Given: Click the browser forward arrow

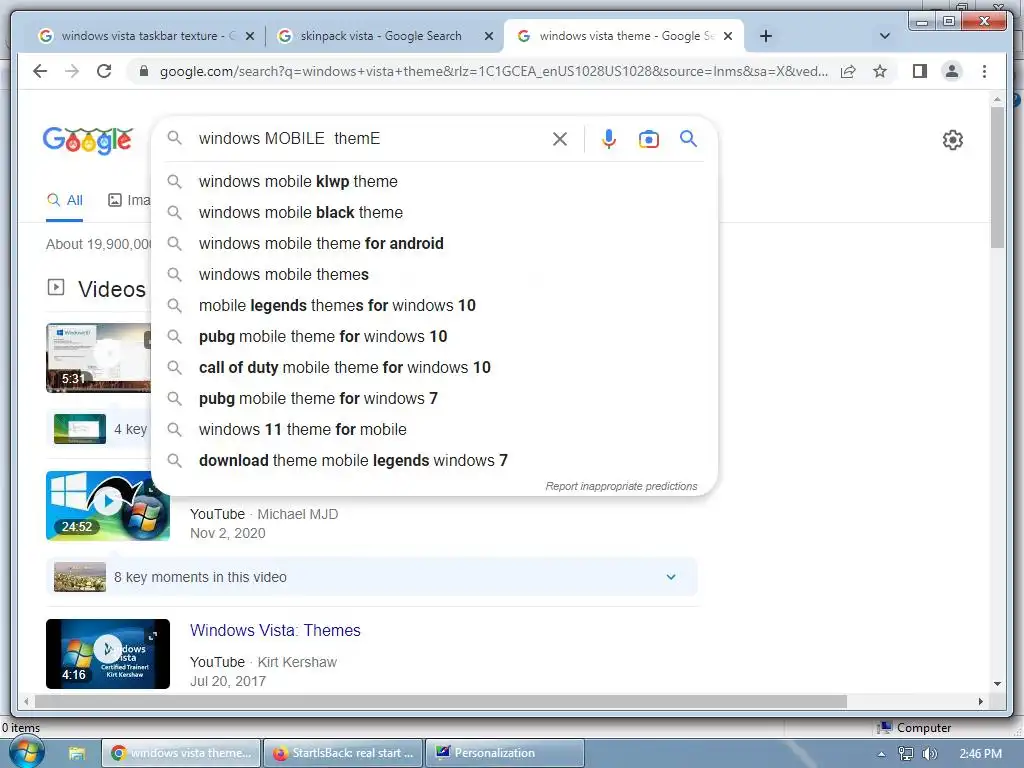Looking at the screenshot, I should 72,71.
